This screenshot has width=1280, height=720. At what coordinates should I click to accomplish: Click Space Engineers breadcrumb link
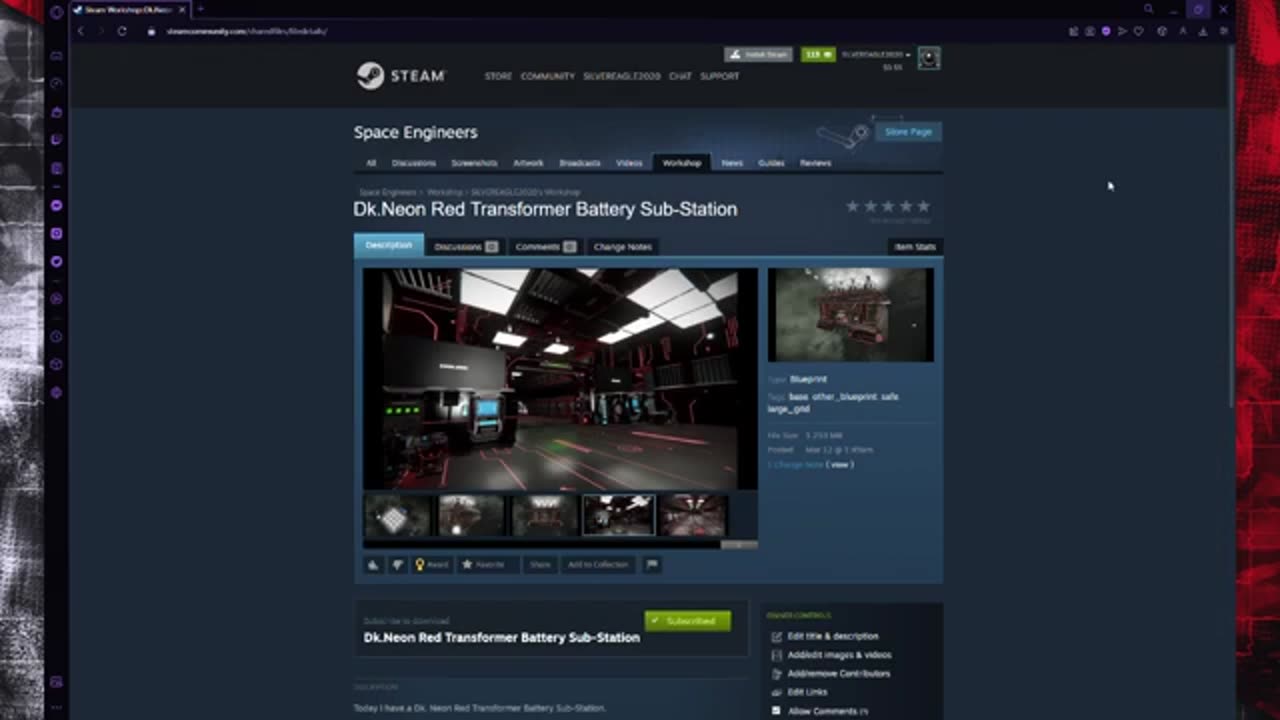[x=388, y=192]
